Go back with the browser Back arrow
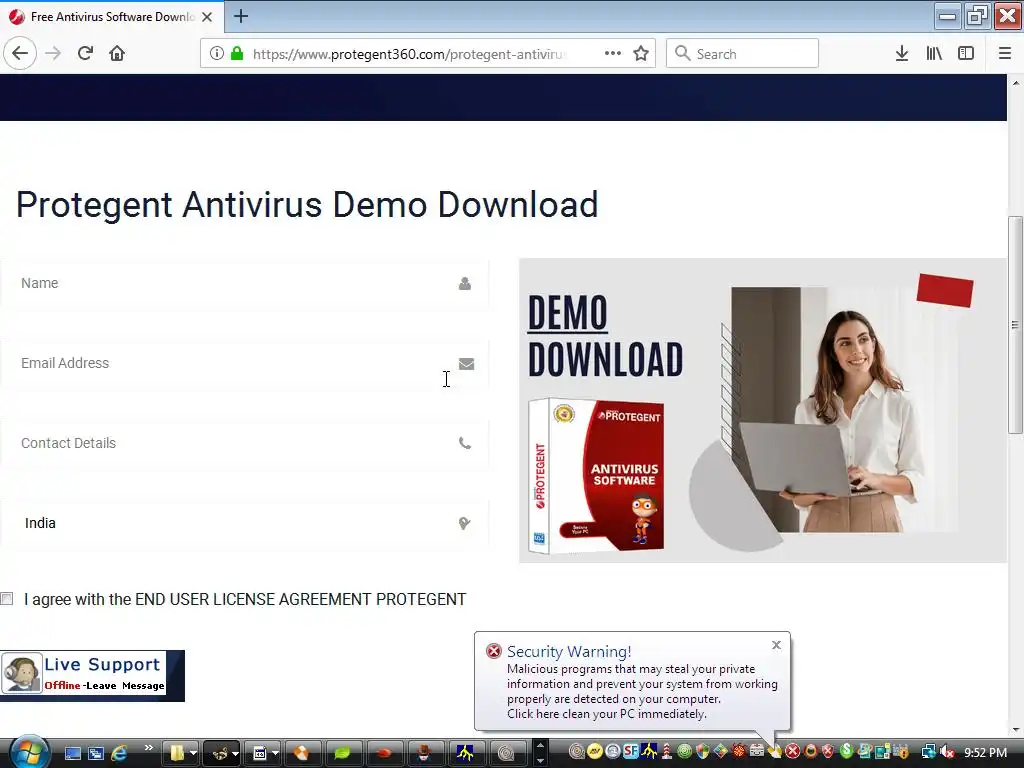Screen dimensions: 1024x768 (20, 54)
